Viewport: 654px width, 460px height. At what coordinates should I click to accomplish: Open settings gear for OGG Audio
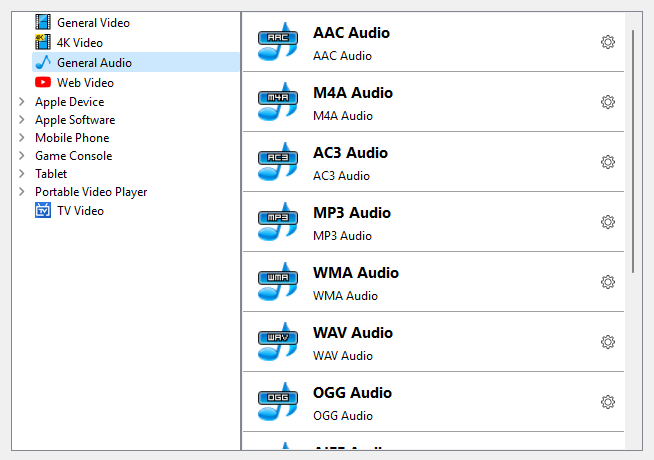608,402
